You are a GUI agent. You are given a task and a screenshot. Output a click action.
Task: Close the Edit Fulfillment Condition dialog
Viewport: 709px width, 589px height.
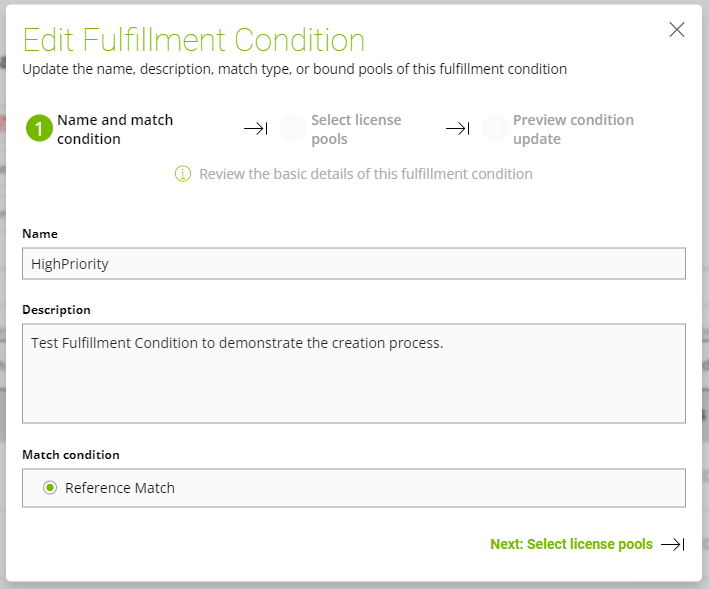677,30
